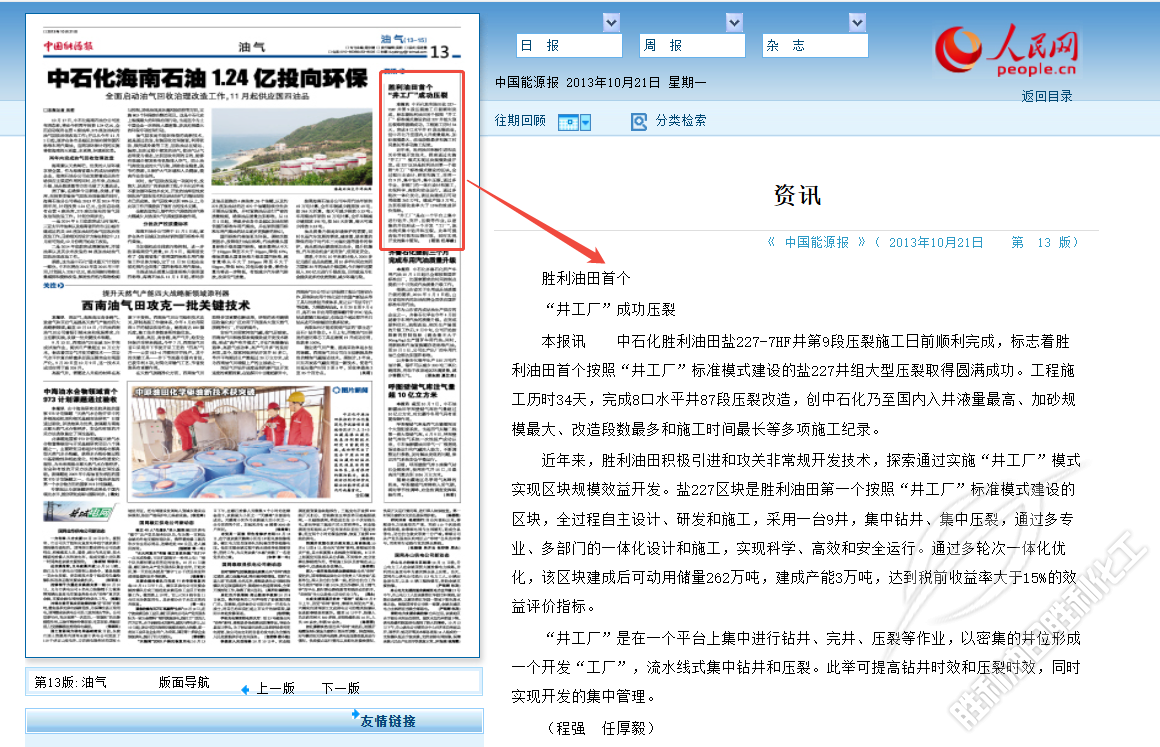Click the blue arrow icon beside 上一版
Image resolution: width=1160 pixels, height=747 pixels.
[x=246, y=690]
